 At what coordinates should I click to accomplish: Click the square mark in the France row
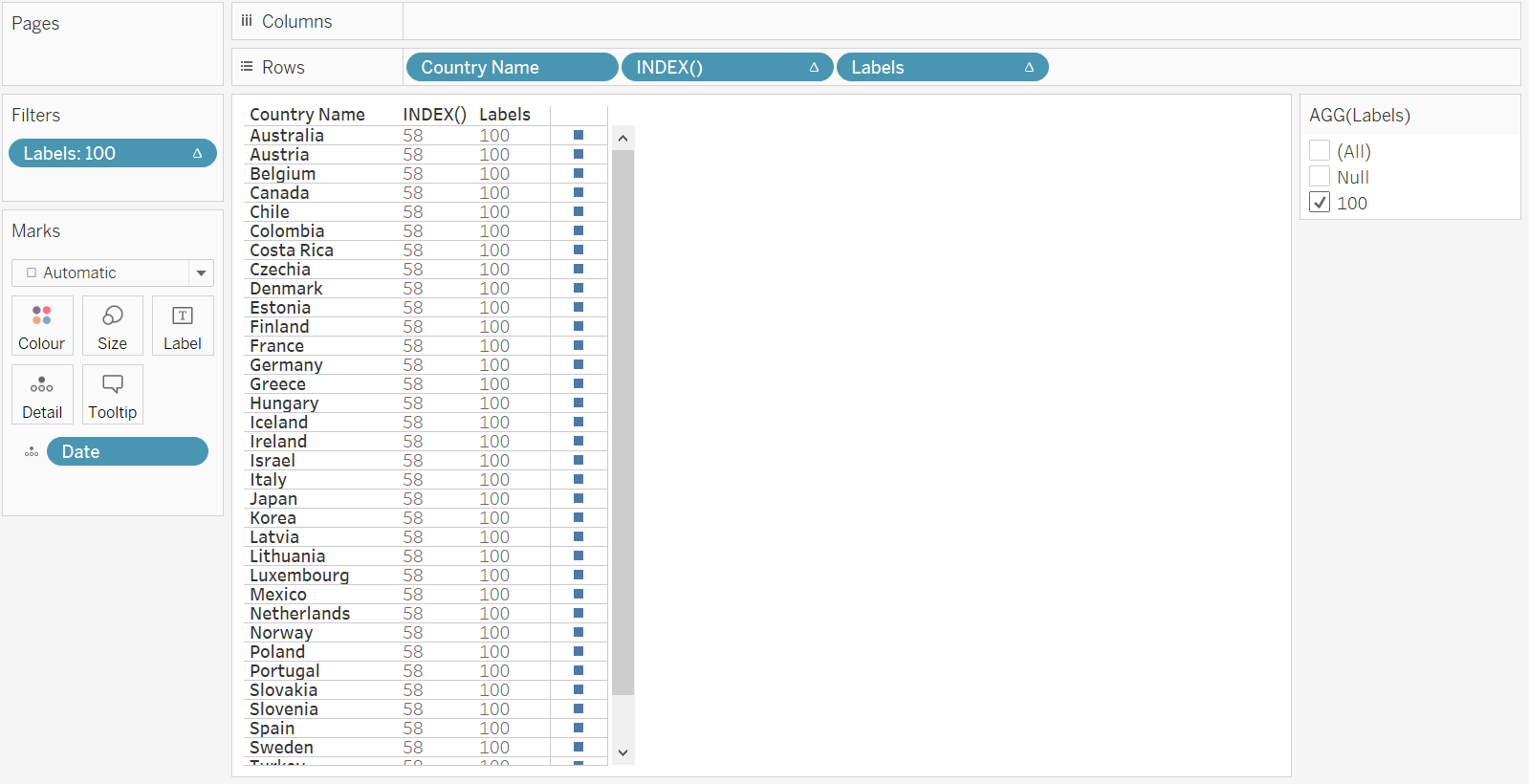coord(579,345)
